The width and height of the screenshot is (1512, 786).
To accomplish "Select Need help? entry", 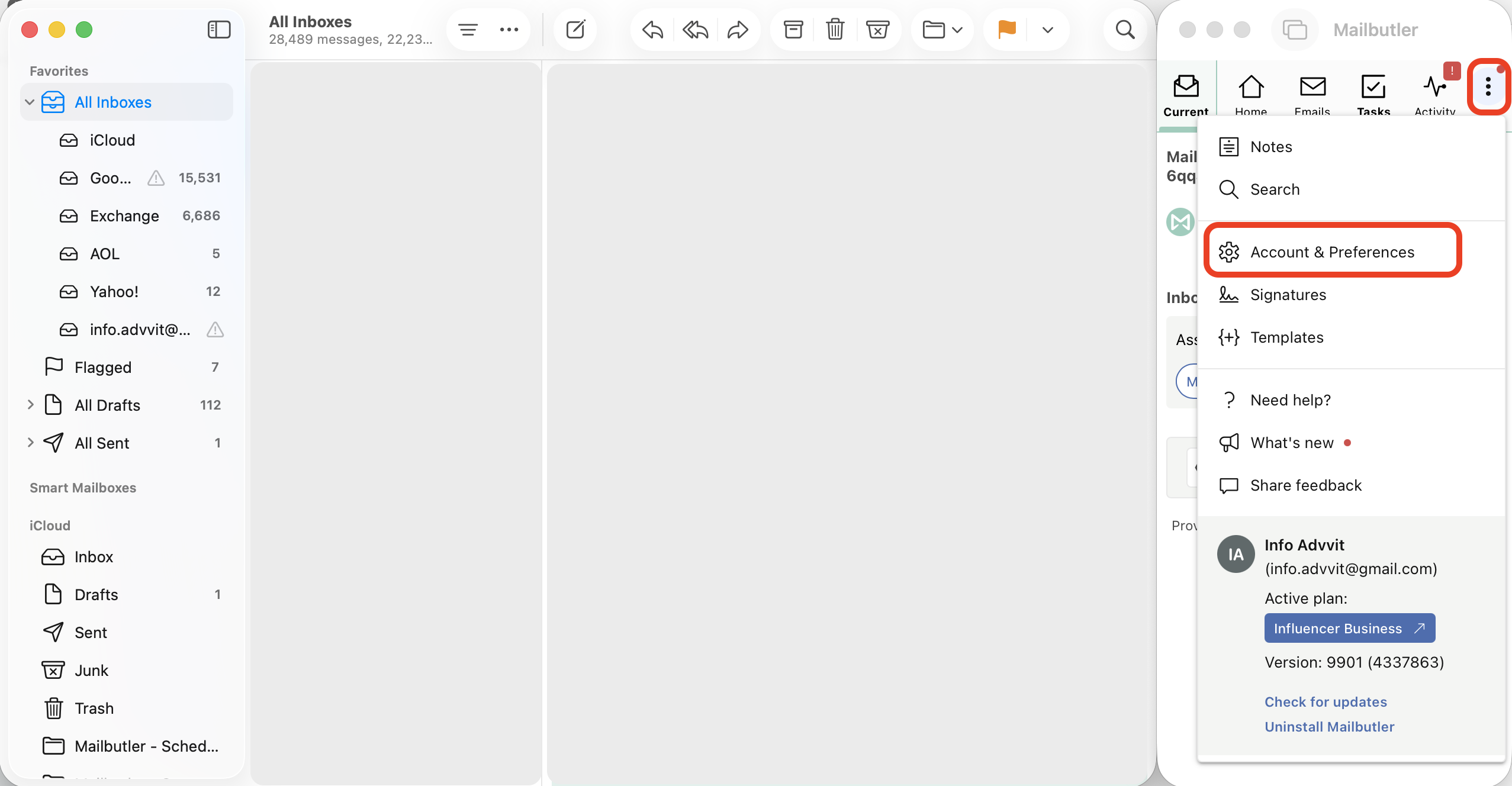I will pyautogui.click(x=1351, y=400).
